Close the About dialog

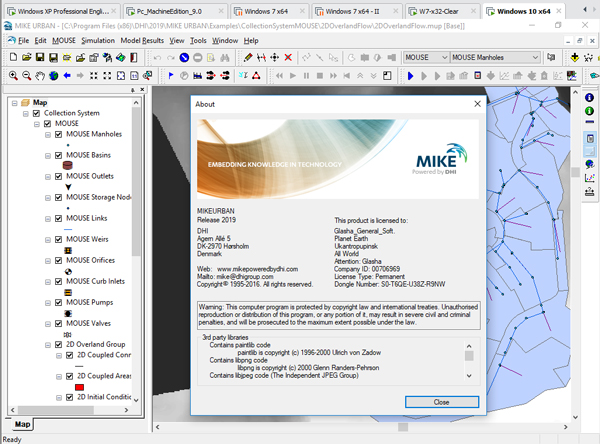point(441,400)
